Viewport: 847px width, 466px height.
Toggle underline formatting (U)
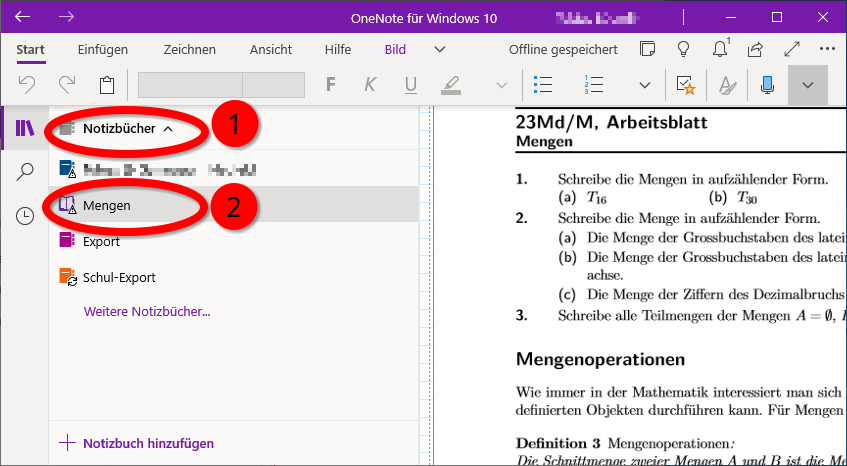[411, 85]
